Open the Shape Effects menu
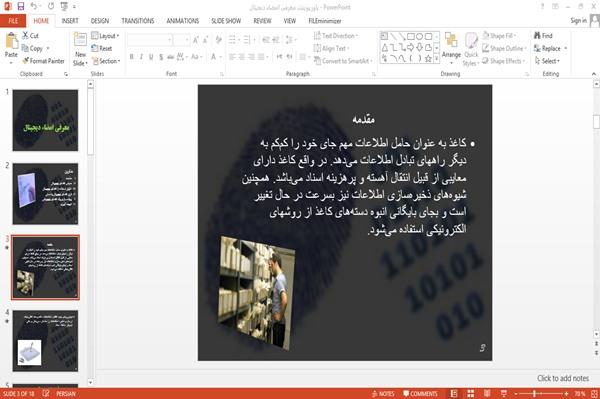The image size is (600, 399). pos(503,60)
